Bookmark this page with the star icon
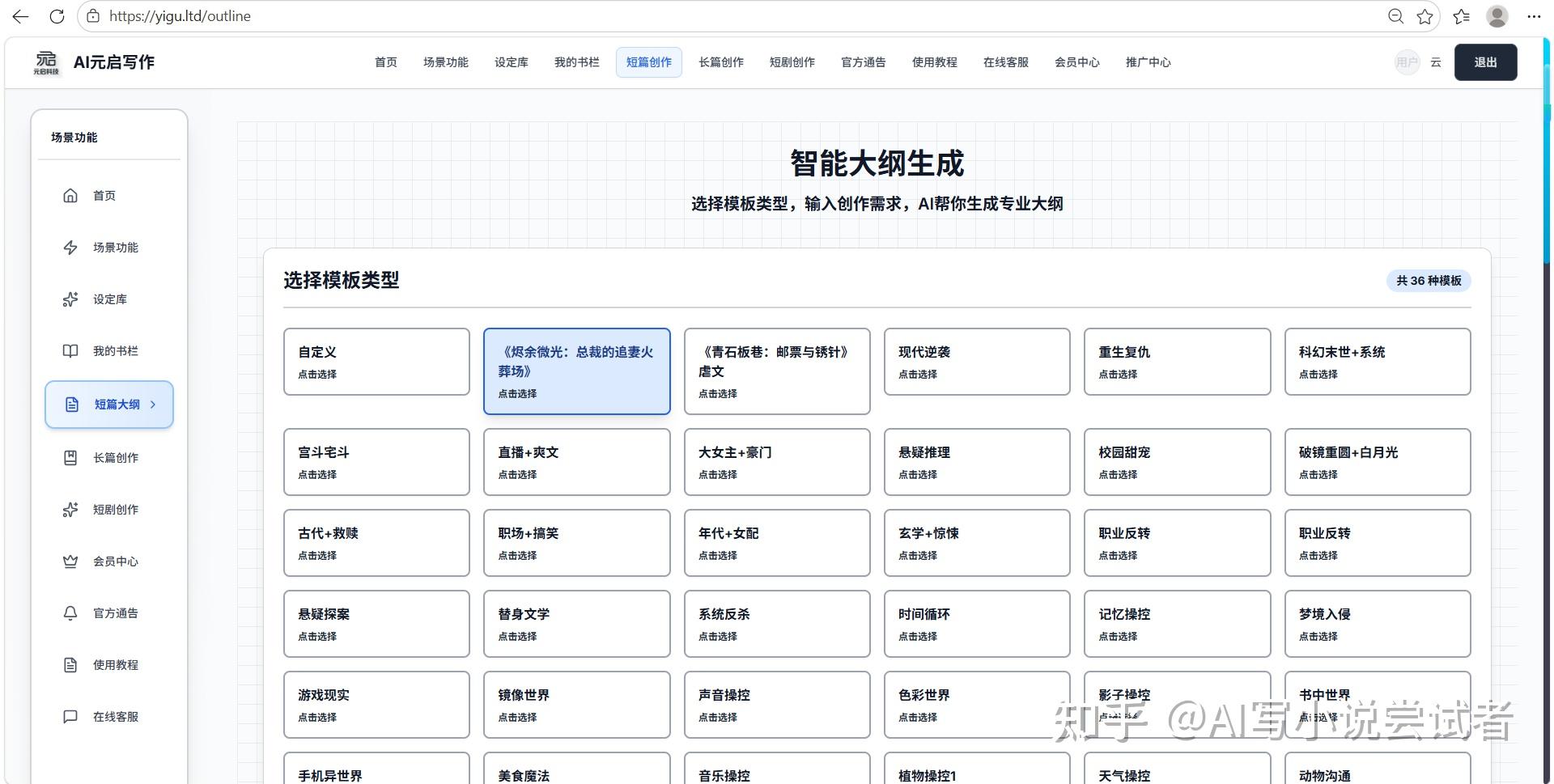 (x=1425, y=16)
